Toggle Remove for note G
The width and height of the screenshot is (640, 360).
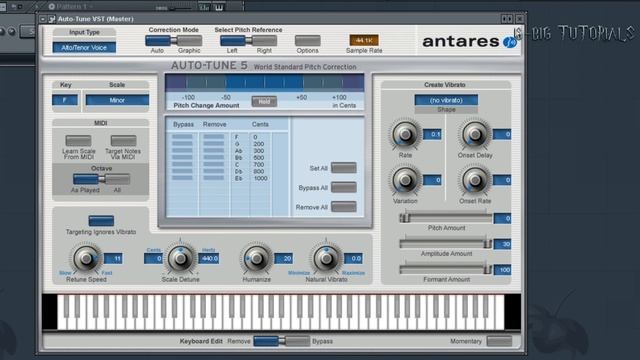tap(213, 144)
